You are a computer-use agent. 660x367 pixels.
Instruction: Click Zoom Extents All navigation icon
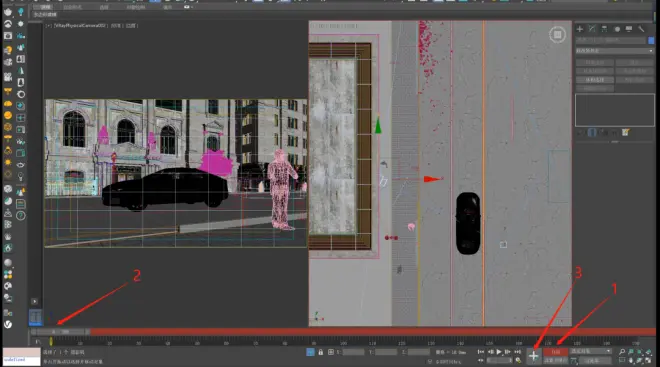click(649, 352)
